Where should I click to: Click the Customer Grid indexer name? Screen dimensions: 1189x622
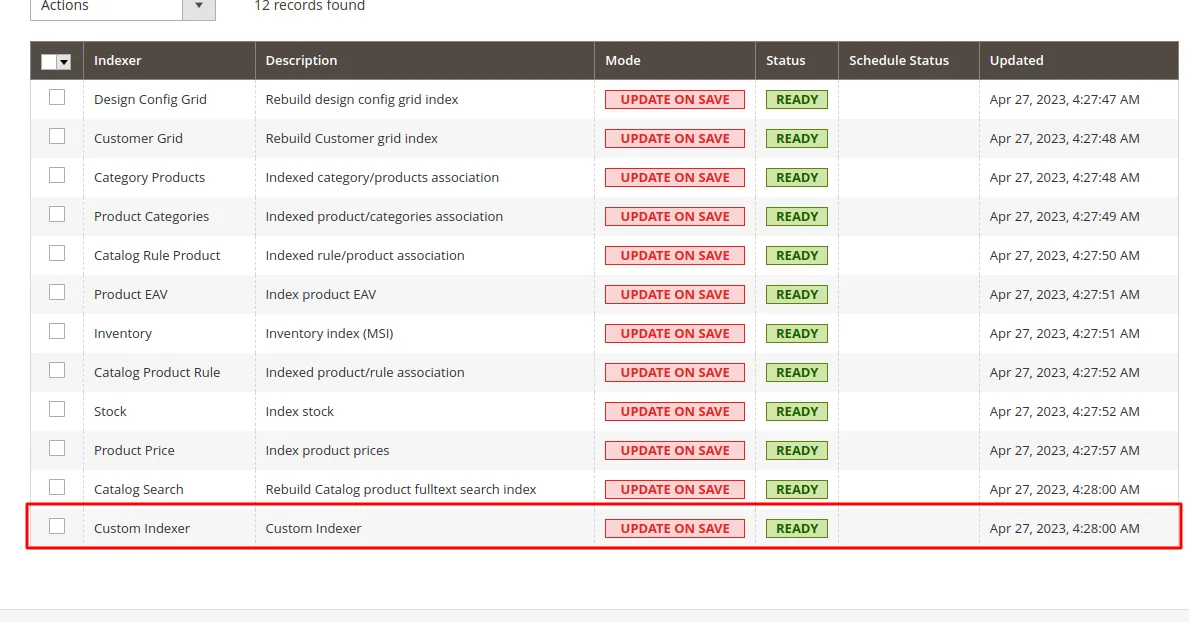pyautogui.click(x=138, y=139)
